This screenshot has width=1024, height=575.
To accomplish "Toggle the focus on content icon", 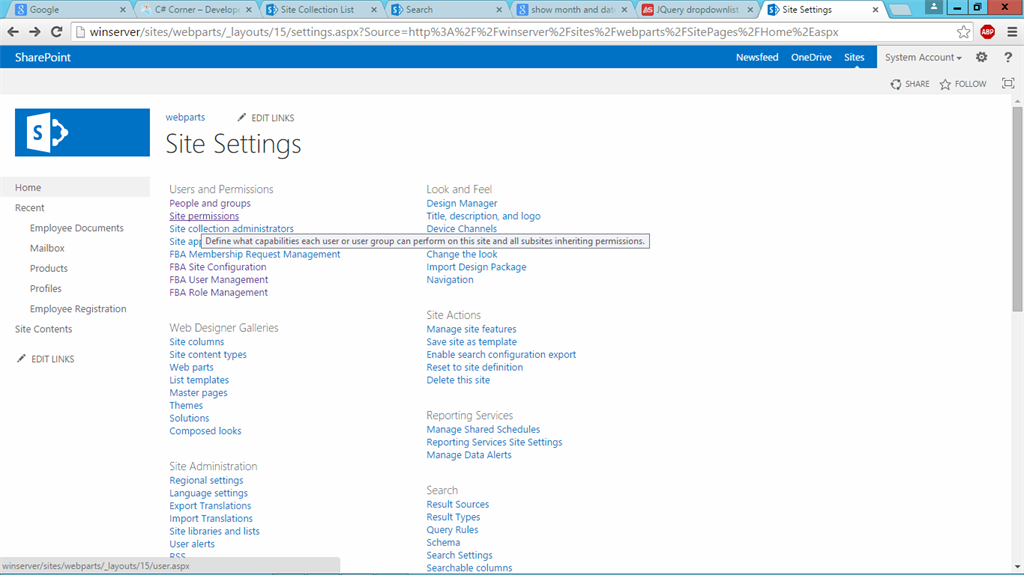I will [1007, 84].
